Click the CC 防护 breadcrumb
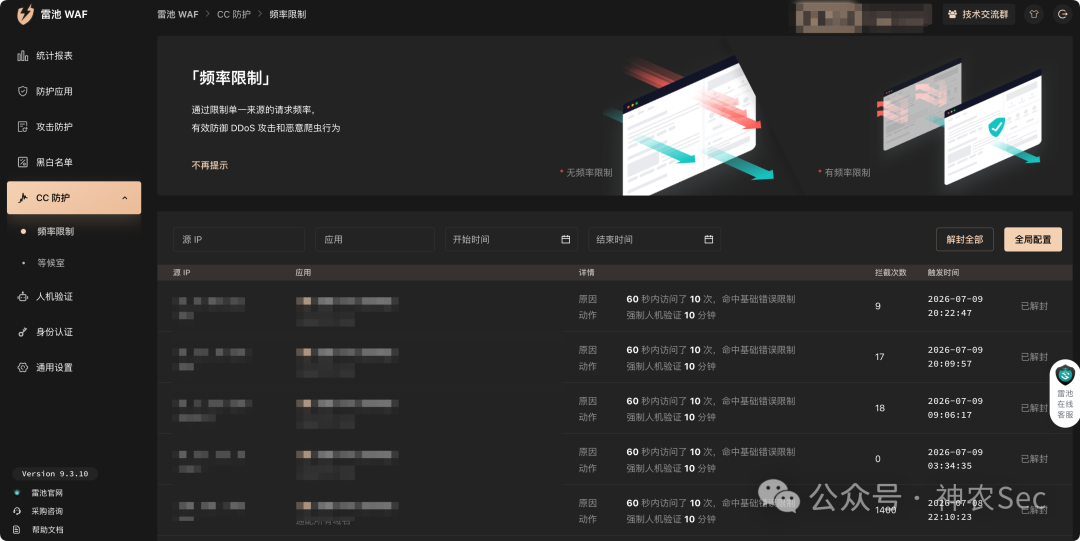This screenshot has width=1080, height=541. (234, 14)
